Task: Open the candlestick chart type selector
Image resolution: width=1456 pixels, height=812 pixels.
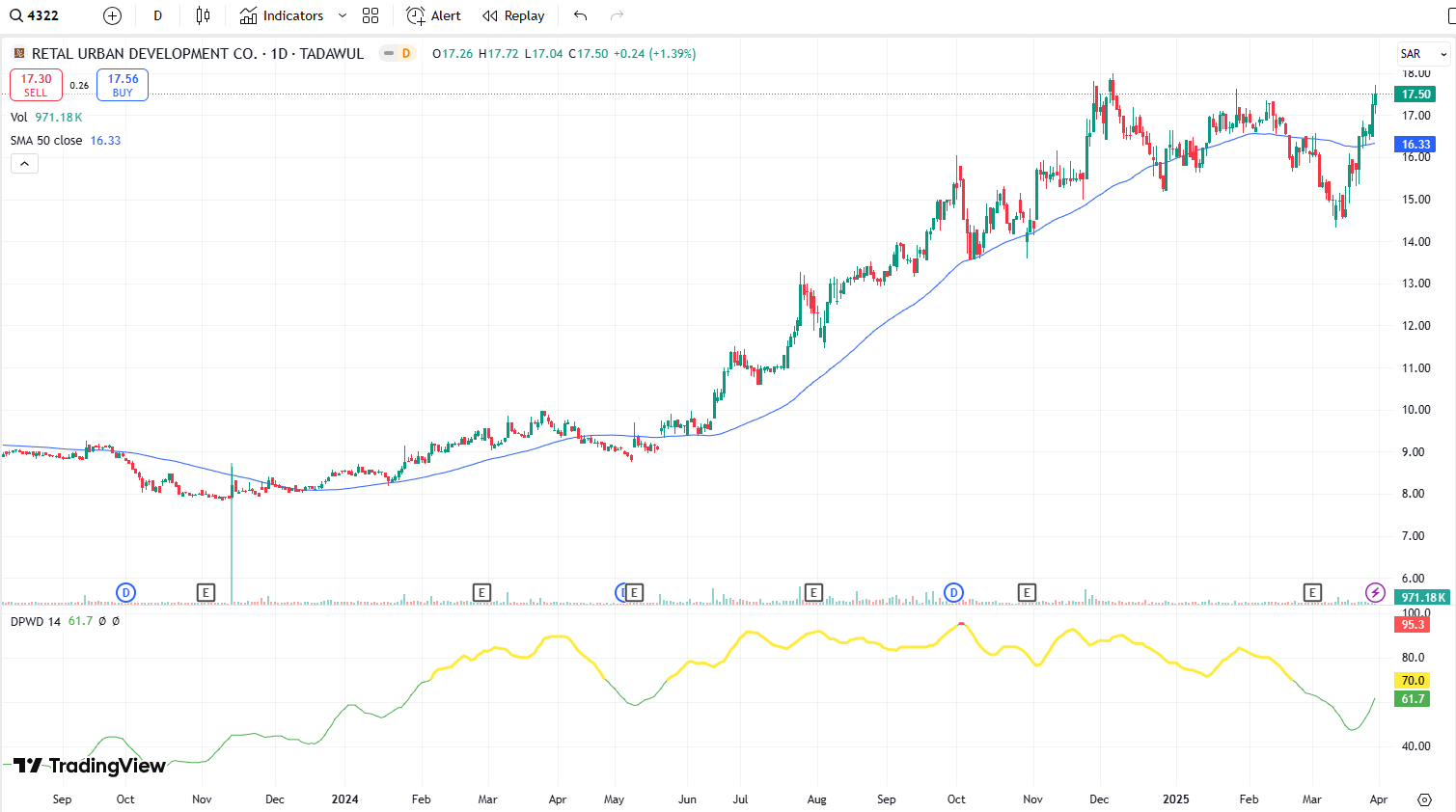Action: (203, 15)
